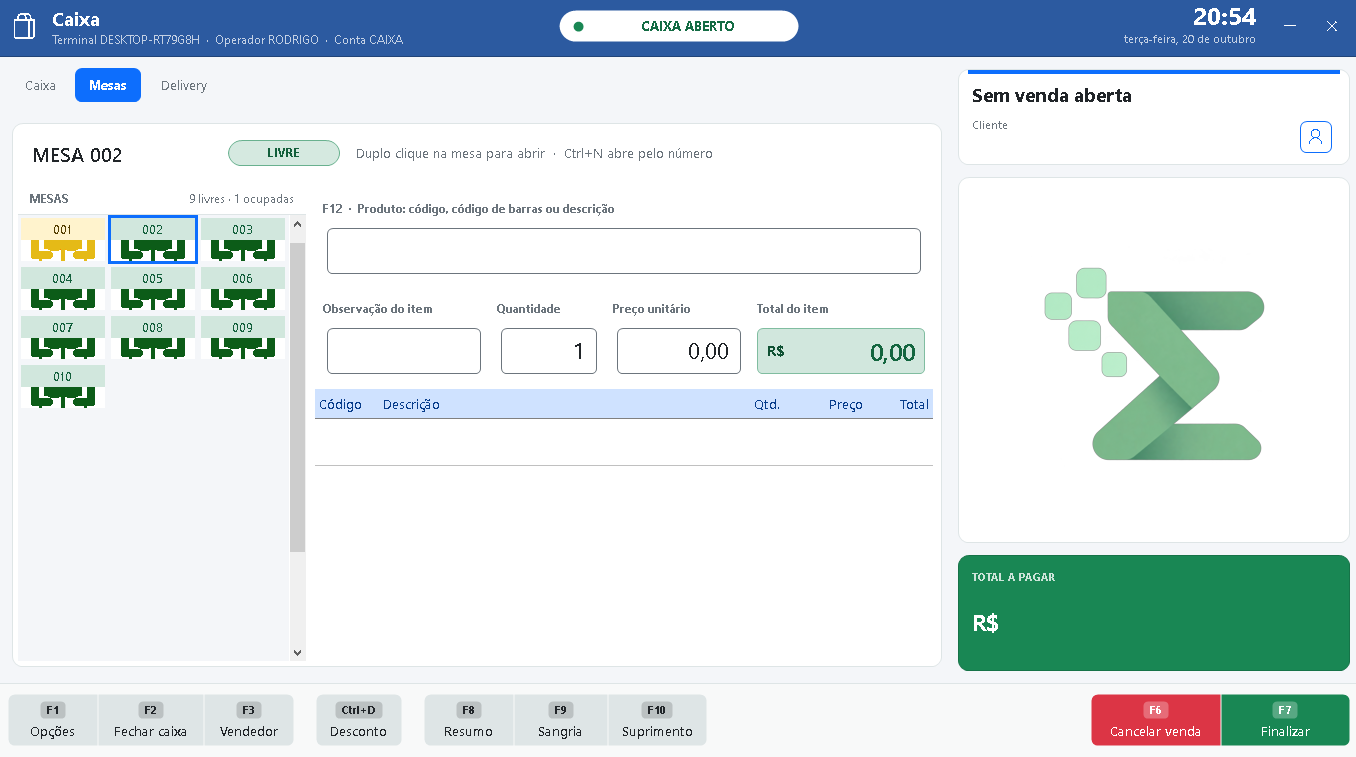Switch to the Mesas tab
Viewport: 1356px width, 757px height.
click(x=108, y=86)
